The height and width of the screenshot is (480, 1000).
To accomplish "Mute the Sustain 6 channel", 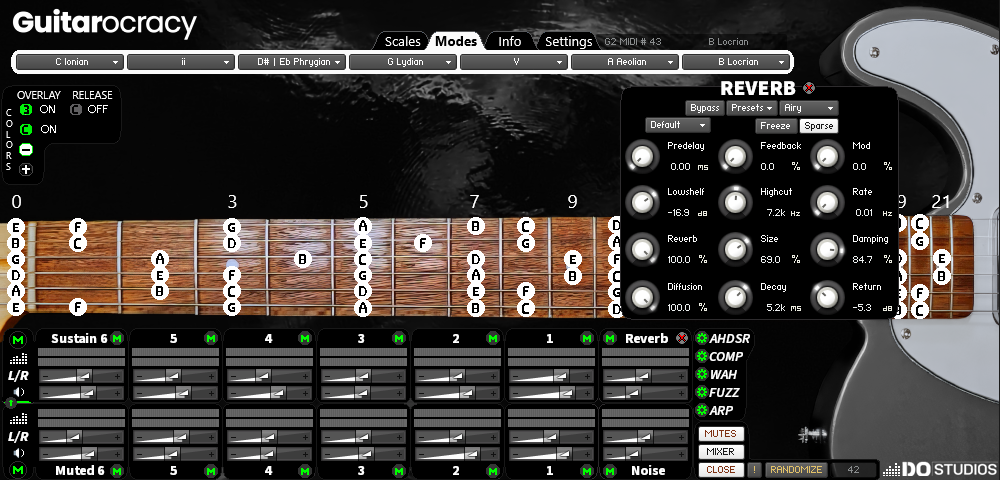I will (116, 338).
